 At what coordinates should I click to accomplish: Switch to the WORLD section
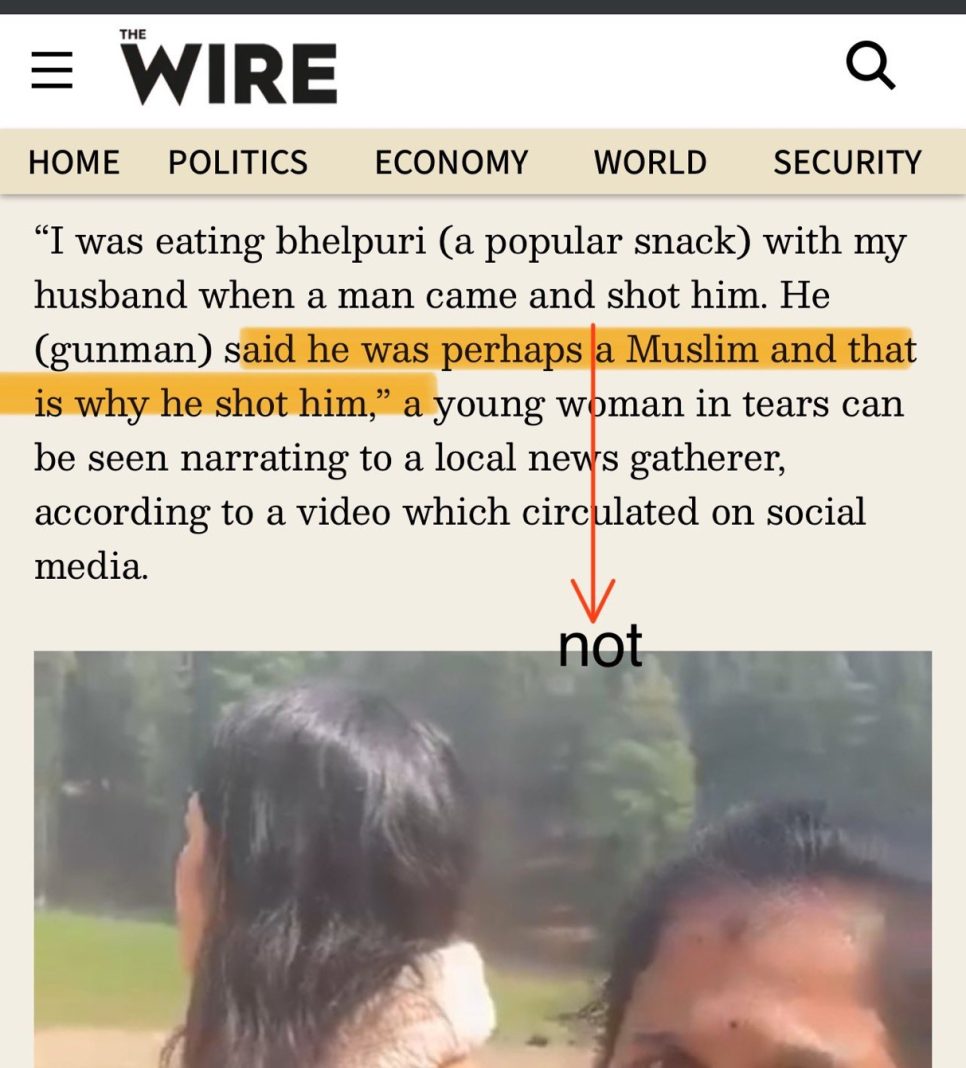click(650, 162)
